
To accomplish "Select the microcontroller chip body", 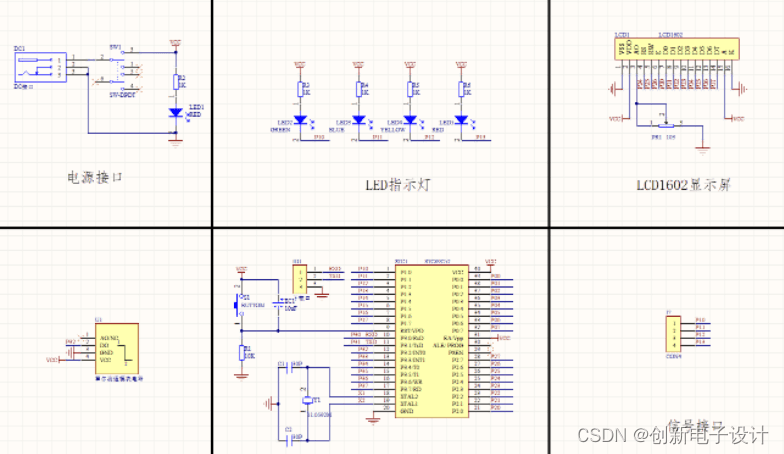I will (x=432, y=341).
